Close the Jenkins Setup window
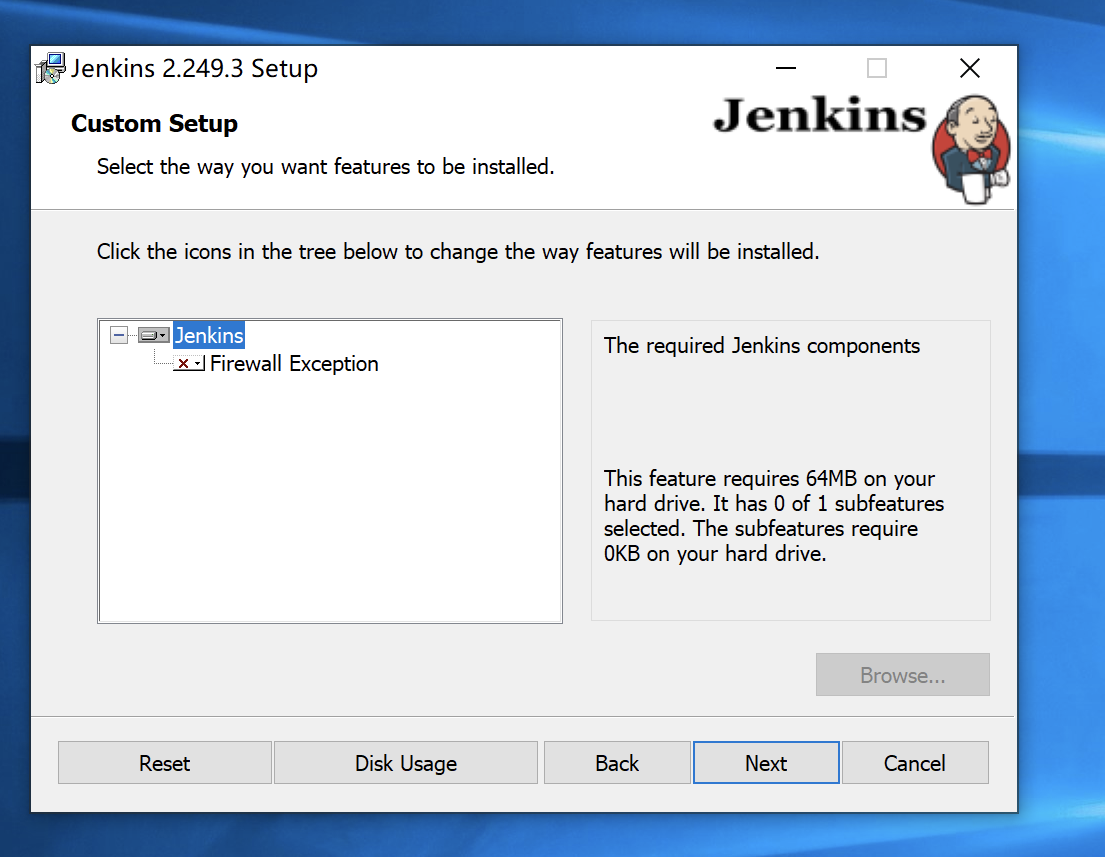The width and height of the screenshot is (1105, 857). [970, 68]
